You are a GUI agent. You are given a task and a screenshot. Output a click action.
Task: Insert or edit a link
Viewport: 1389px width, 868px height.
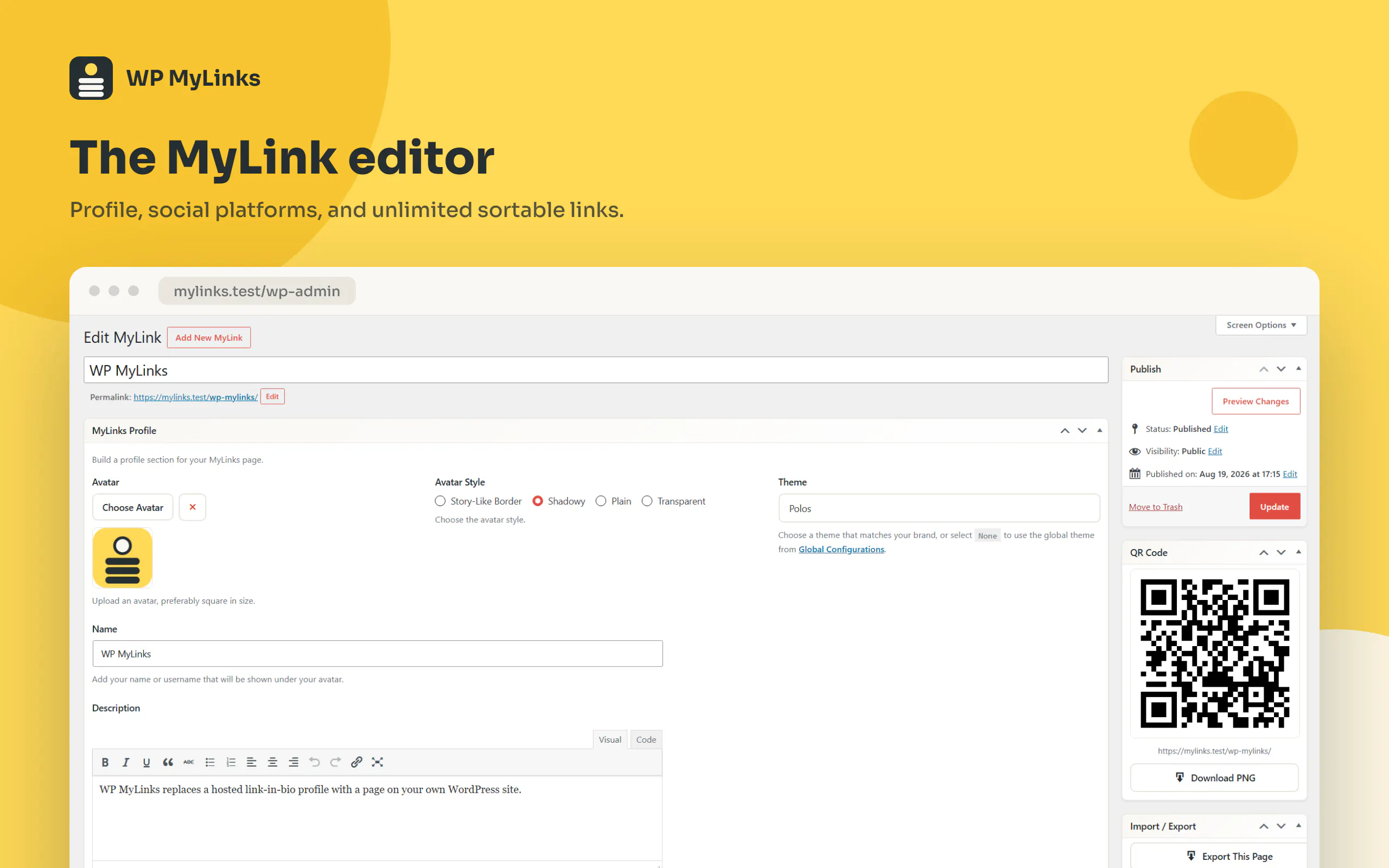pyautogui.click(x=356, y=762)
